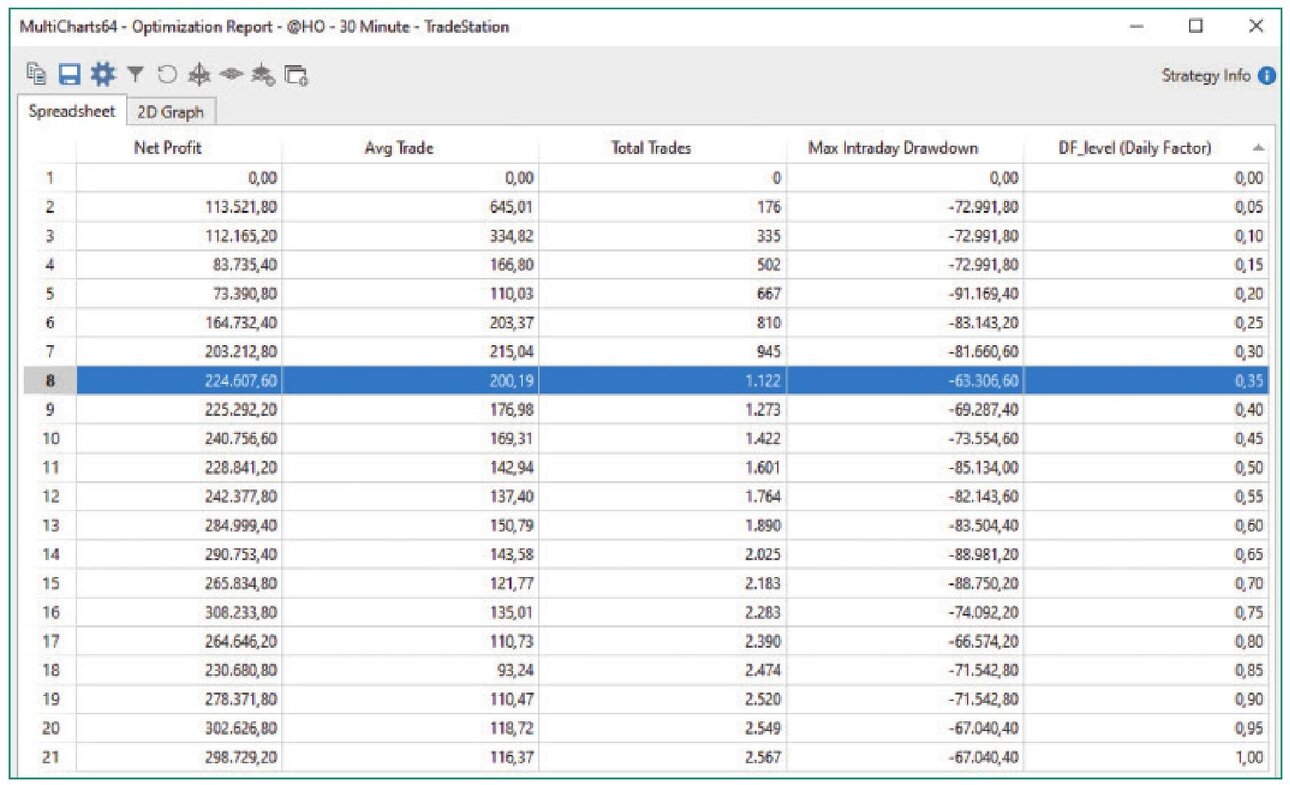Click the circular refresh arrow icon

coord(167,74)
